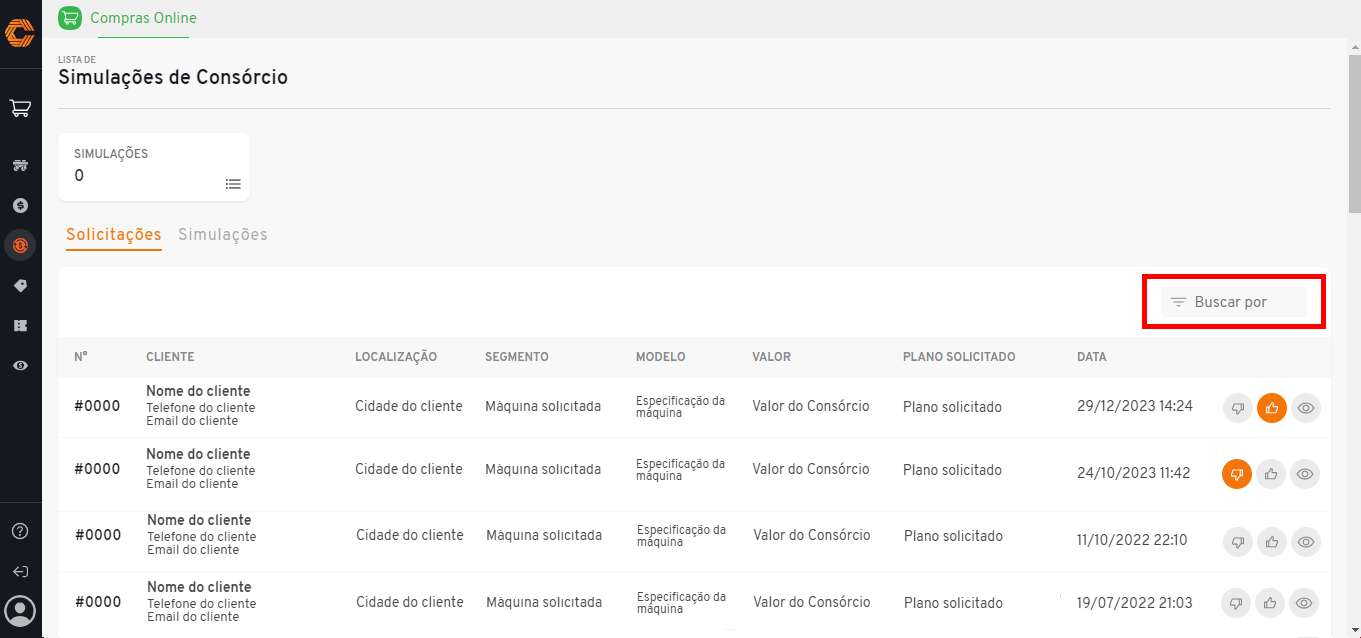
Task: Select the Compras Online top tab
Action: tap(143, 18)
